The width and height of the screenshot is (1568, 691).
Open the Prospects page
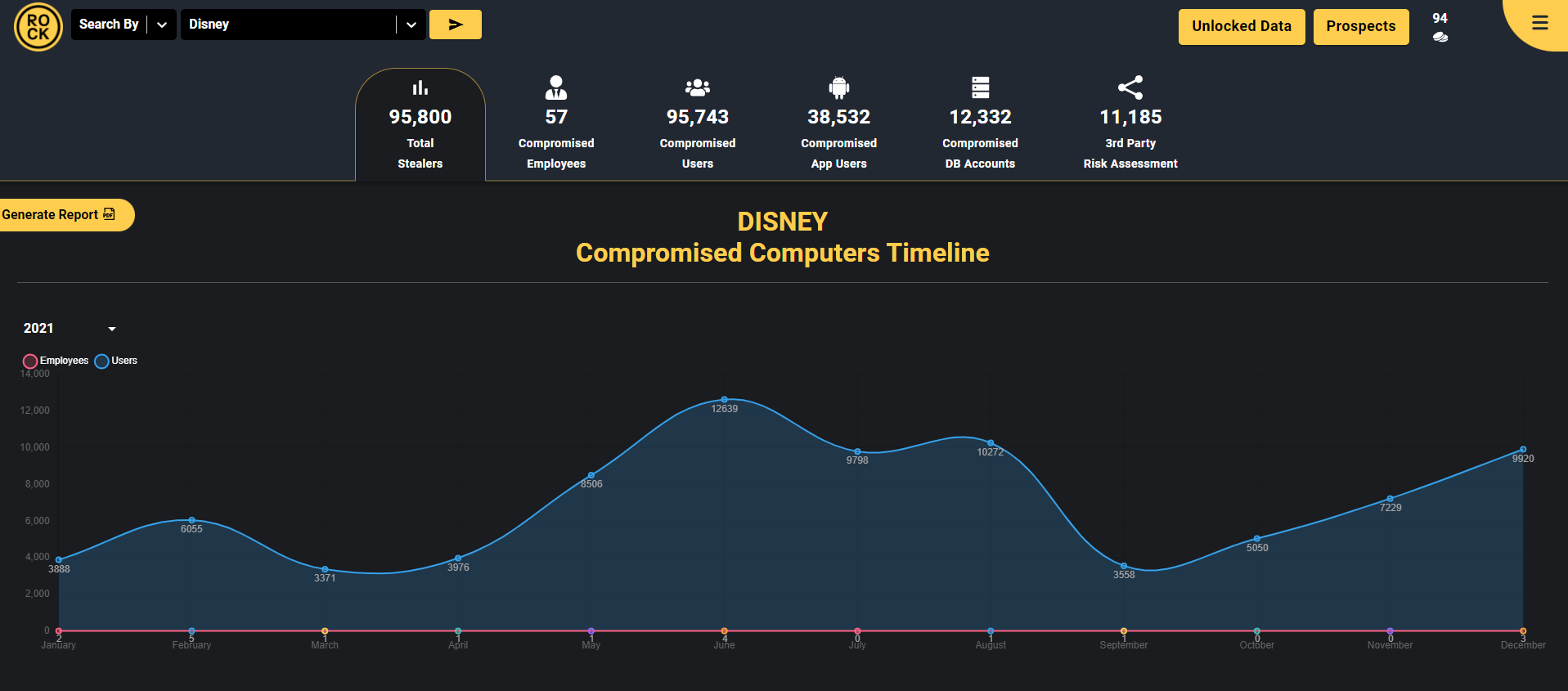click(x=1361, y=27)
